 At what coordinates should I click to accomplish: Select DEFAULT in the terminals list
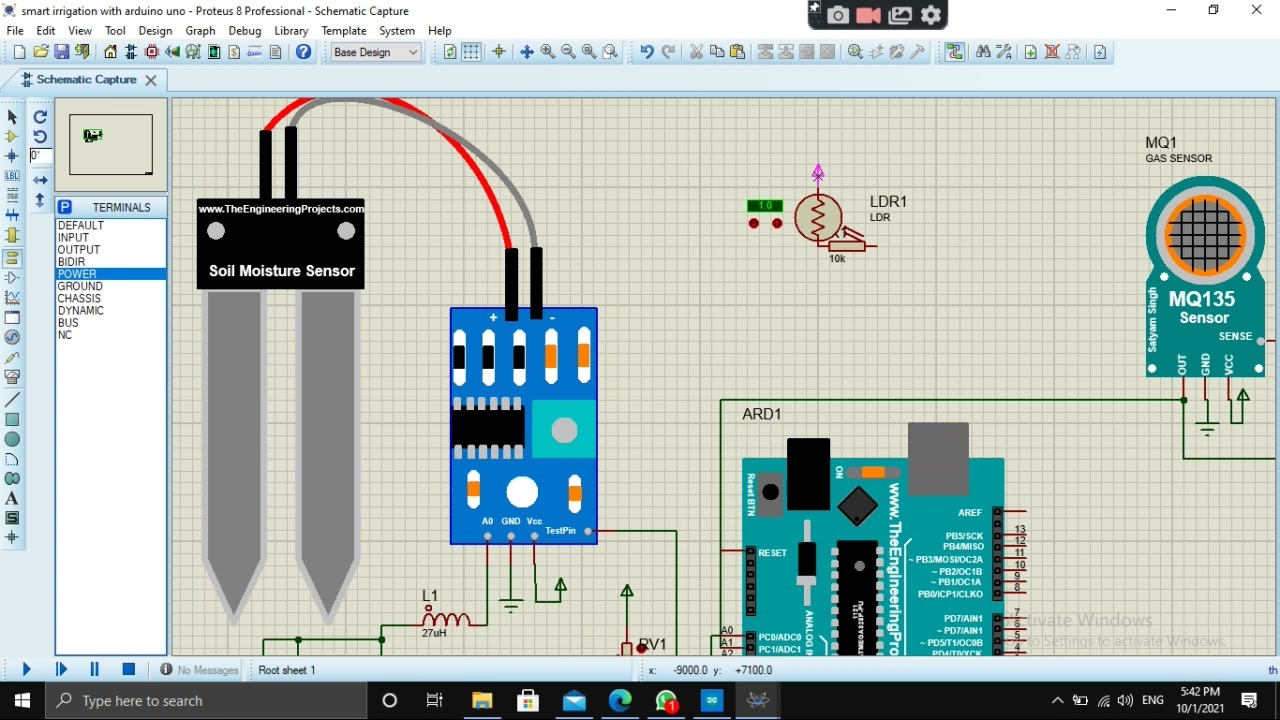pyautogui.click(x=111, y=226)
